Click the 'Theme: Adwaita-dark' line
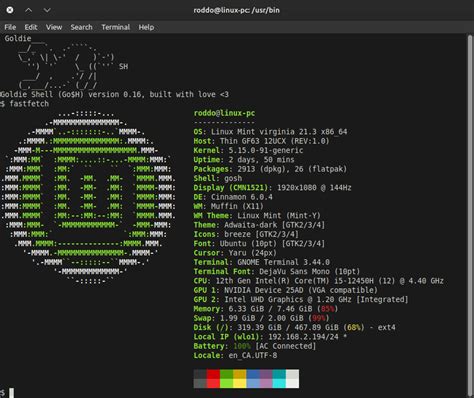 click(259, 225)
